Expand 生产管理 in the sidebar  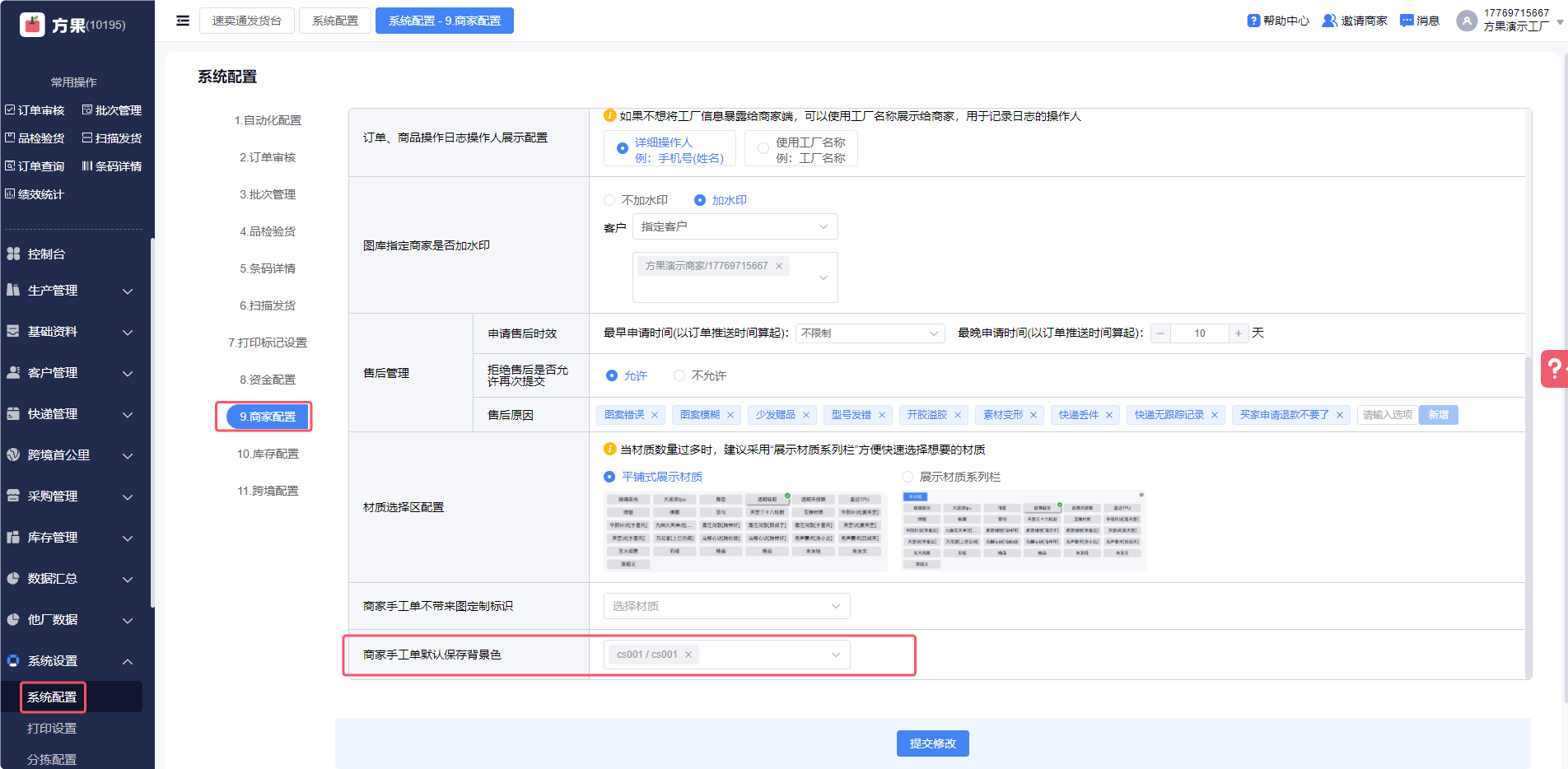coord(70,291)
